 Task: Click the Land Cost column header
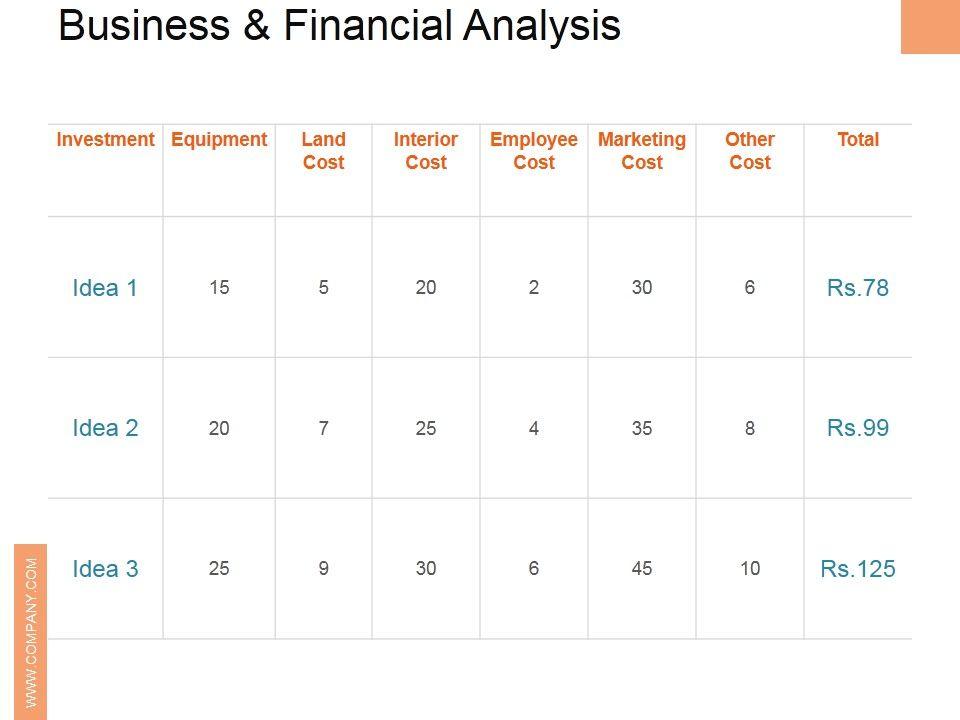(323, 151)
